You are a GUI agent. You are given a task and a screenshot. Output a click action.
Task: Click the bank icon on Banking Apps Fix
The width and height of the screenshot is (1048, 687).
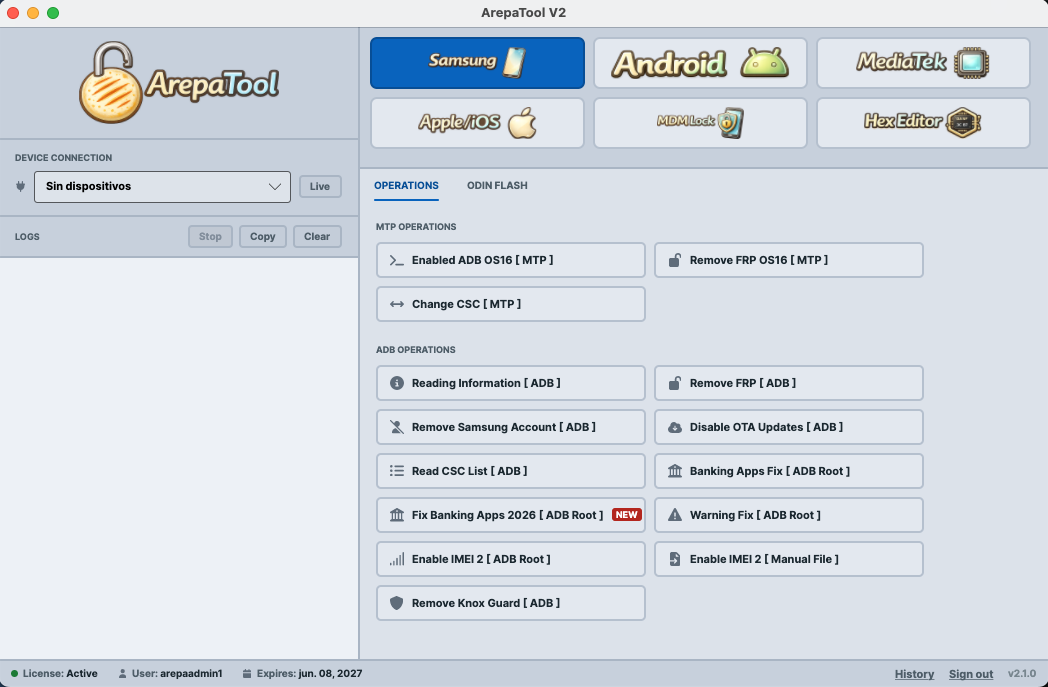point(675,471)
